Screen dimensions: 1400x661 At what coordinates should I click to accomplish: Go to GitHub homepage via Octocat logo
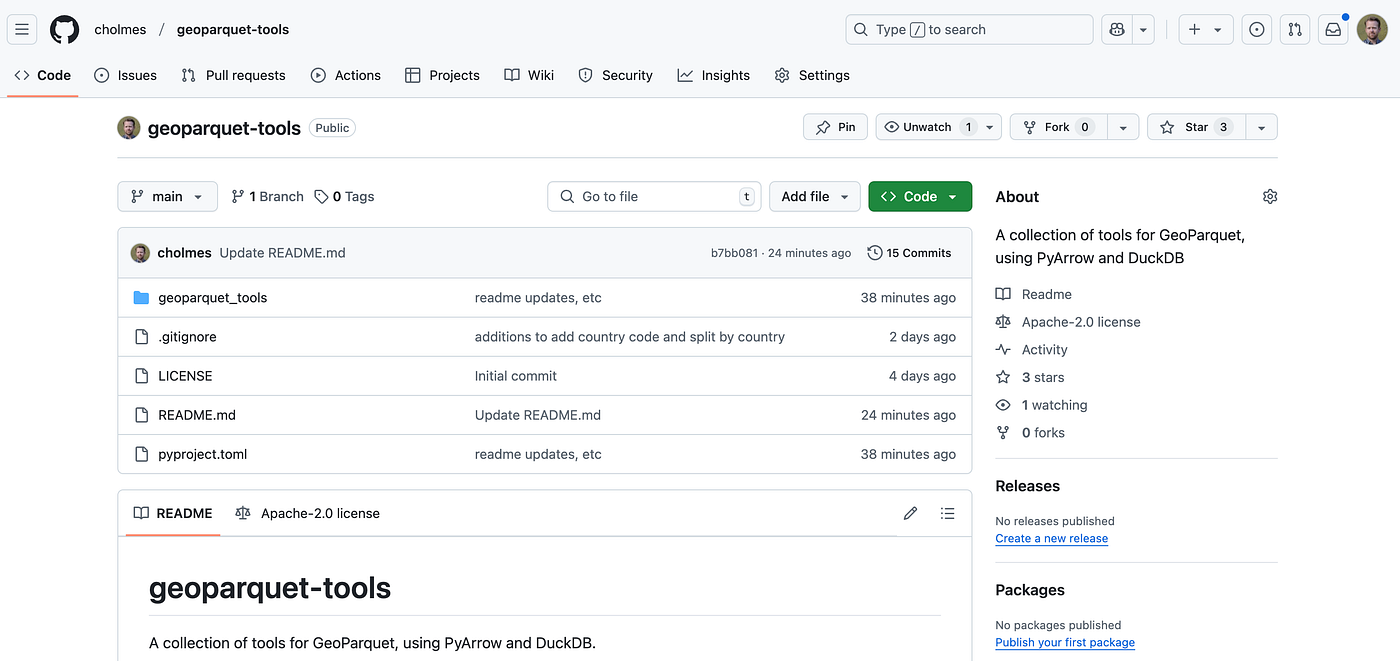64,30
